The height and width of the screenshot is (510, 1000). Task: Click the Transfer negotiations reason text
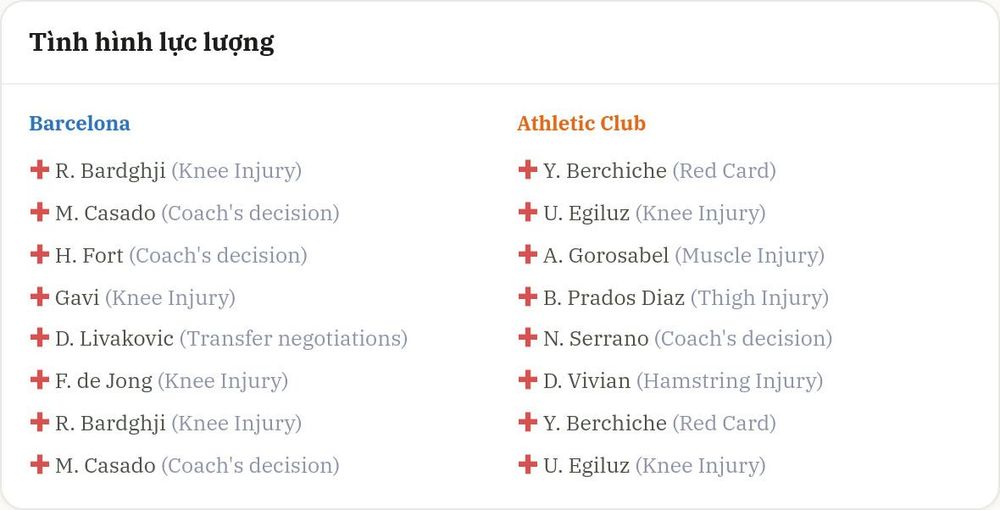[293, 339]
